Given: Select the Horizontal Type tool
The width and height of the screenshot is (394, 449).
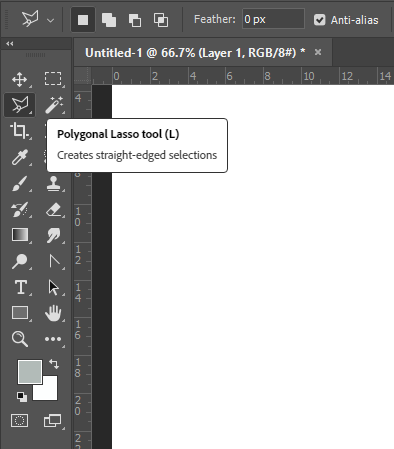Looking at the screenshot, I should (21, 287).
